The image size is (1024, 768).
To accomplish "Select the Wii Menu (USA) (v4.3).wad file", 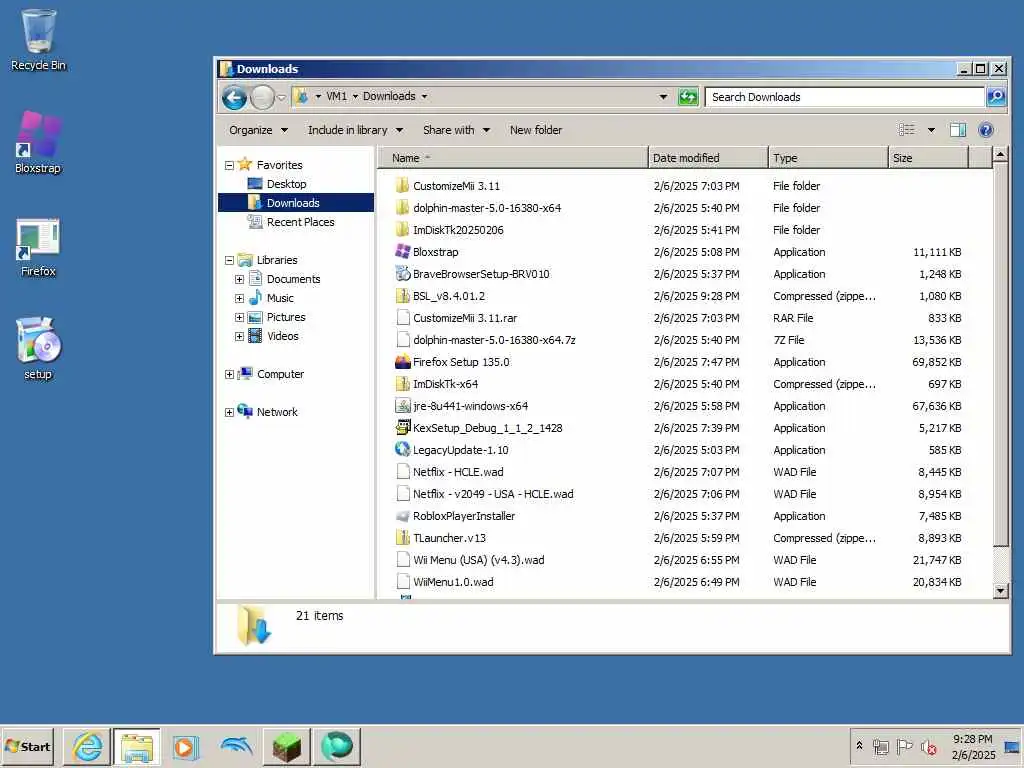I will tap(478, 560).
